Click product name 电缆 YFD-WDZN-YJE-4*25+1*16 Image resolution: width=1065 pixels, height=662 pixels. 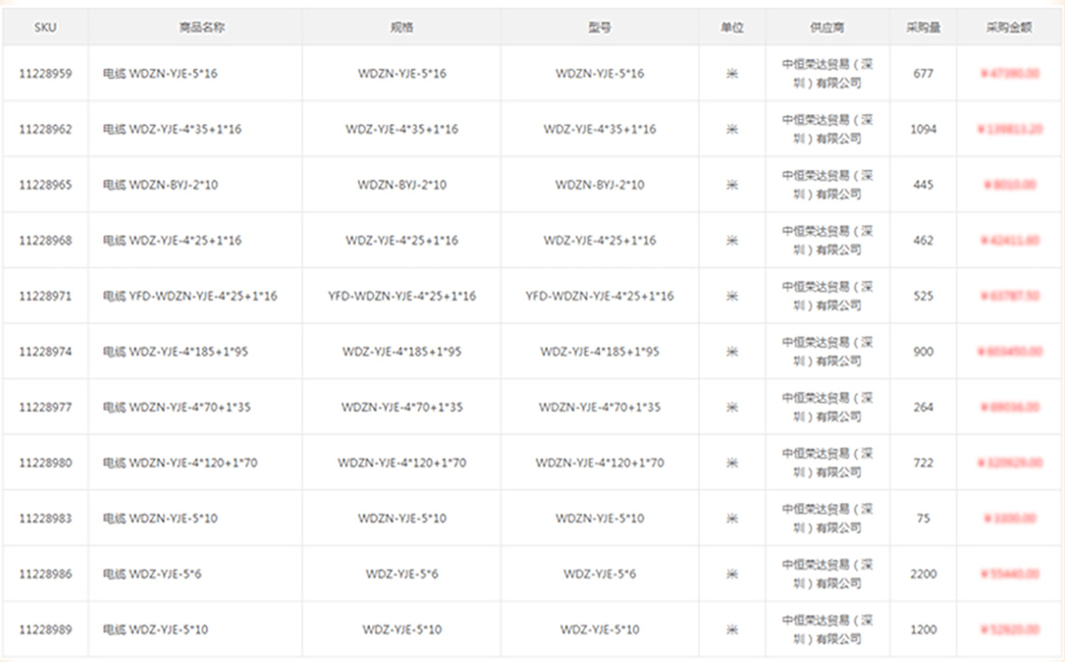(190, 296)
